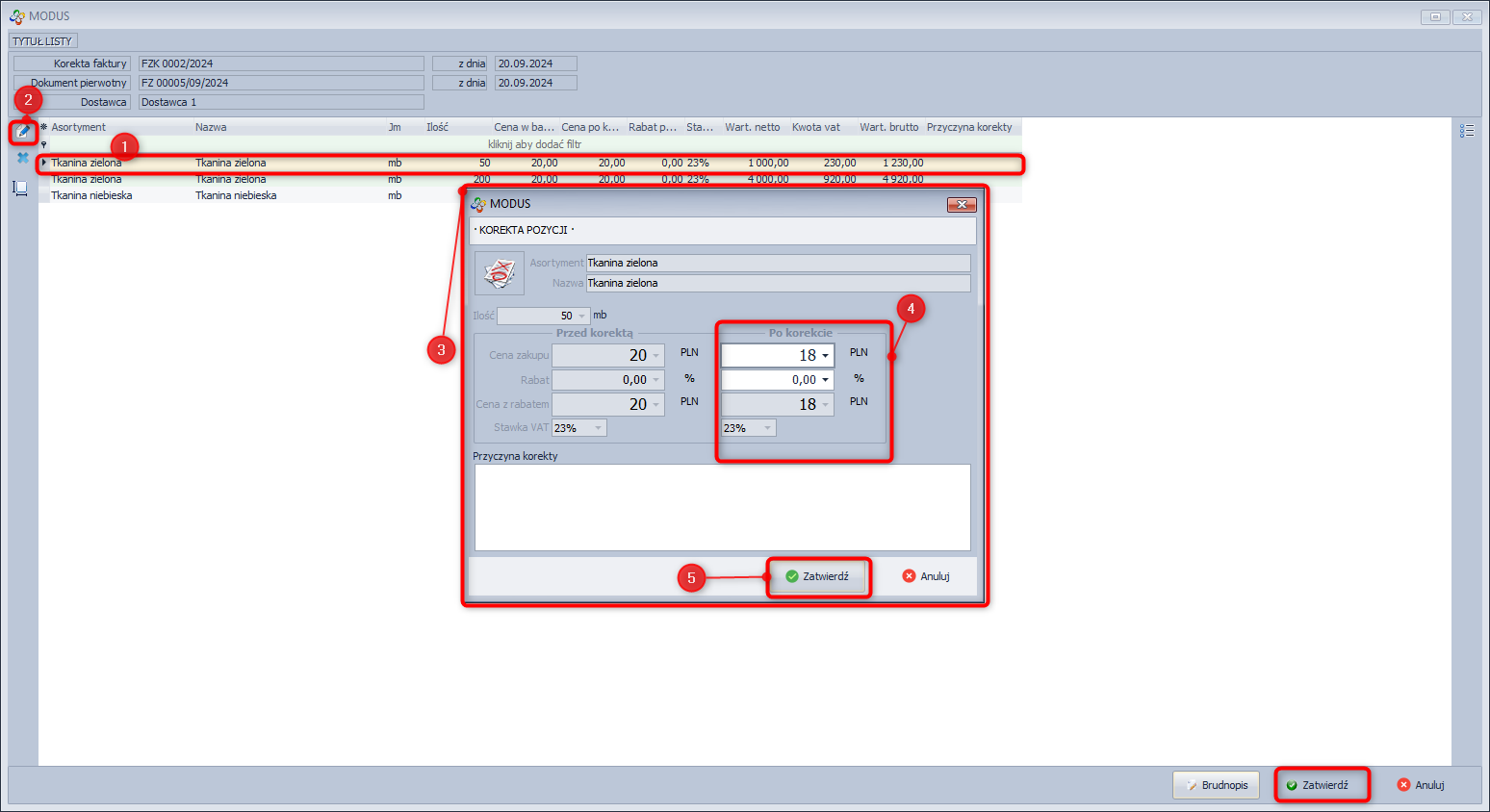Click the edit position pencil icon
The height and width of the screenshot is (812, 1490).
tap(22, 131)
